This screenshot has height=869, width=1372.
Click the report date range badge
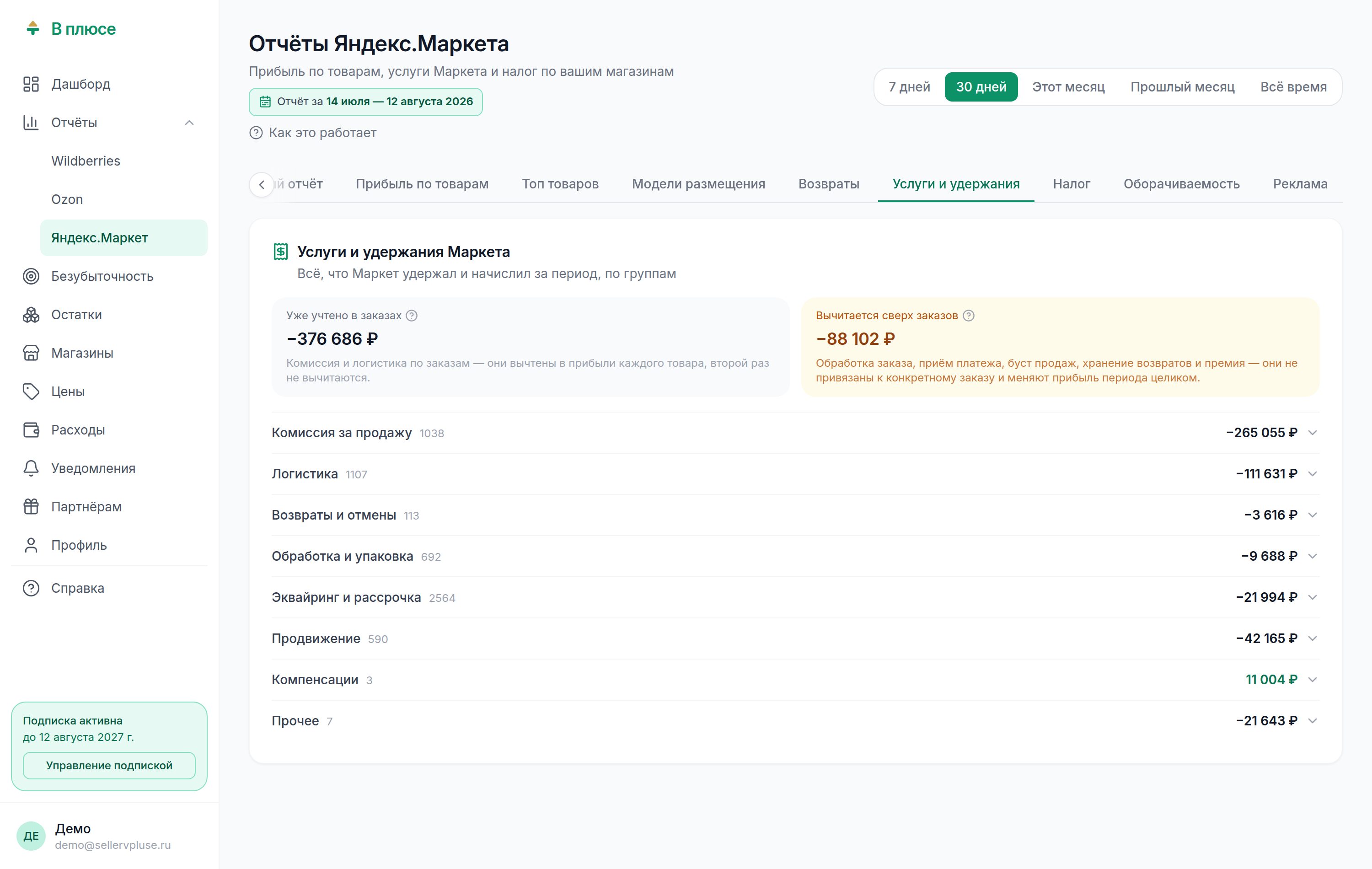(x=366, y=102)
